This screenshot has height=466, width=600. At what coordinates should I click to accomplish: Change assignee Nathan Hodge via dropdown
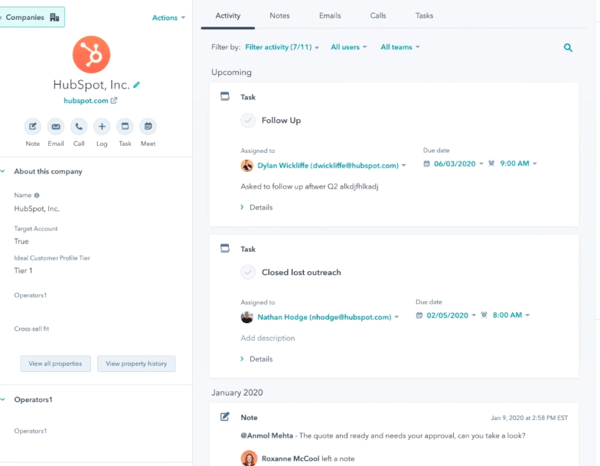[328, 317]
